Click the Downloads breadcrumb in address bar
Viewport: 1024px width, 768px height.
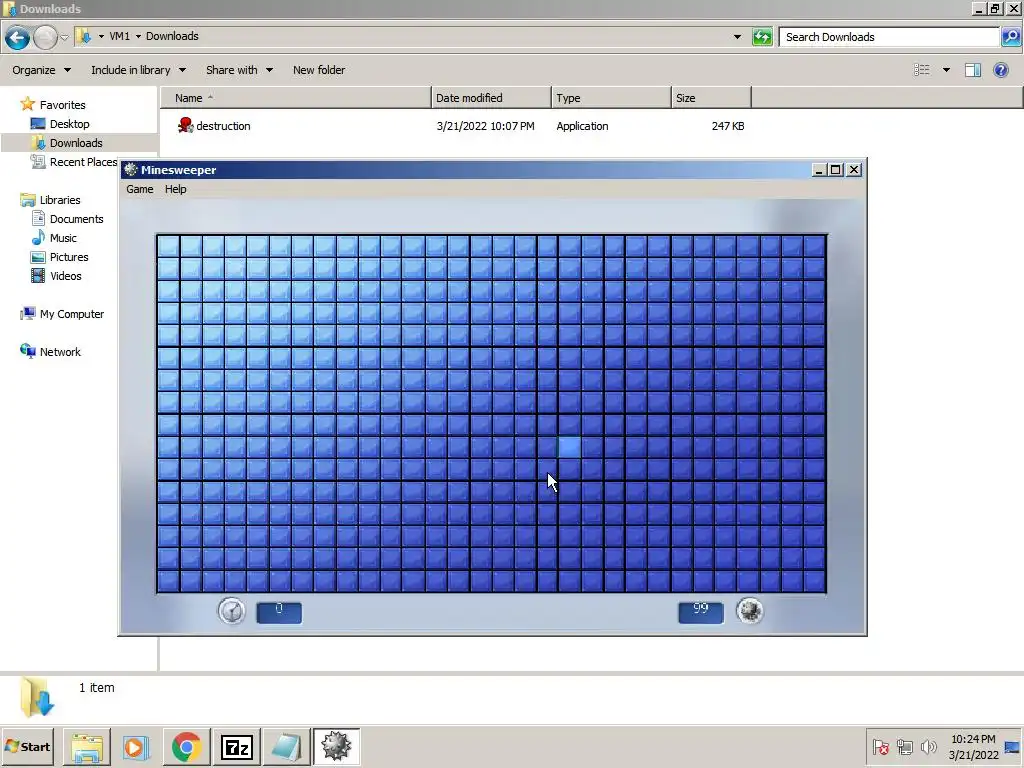172,36
